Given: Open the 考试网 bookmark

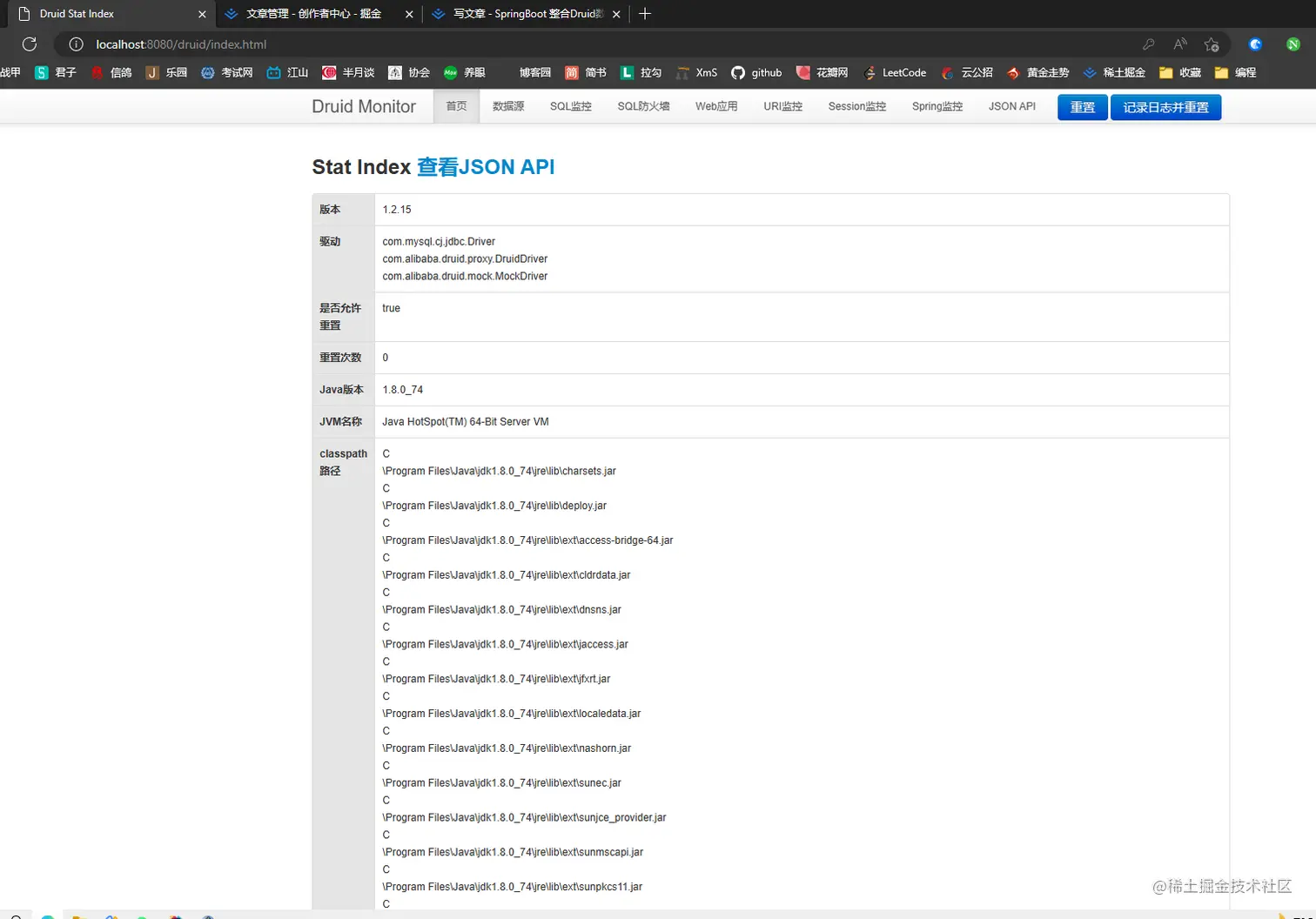Looking at the screenshot, I should pos(227,73).
